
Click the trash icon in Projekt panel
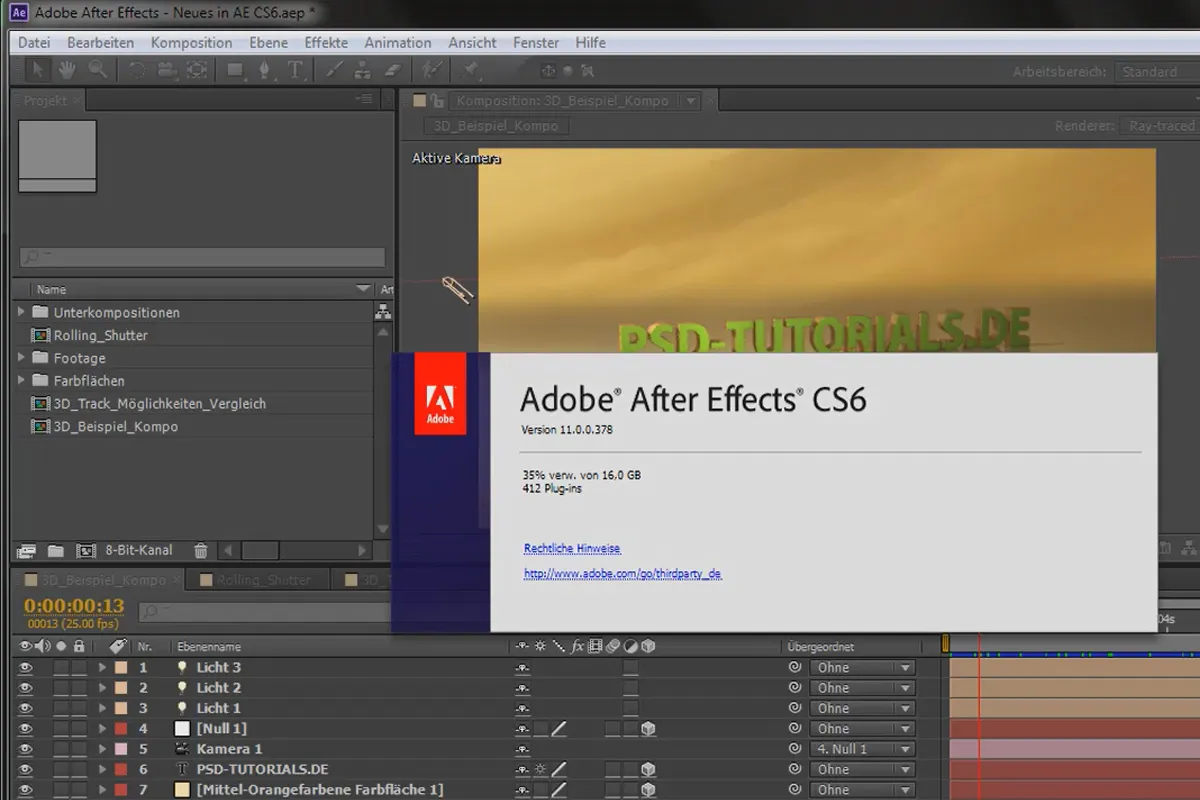[200, 550]
